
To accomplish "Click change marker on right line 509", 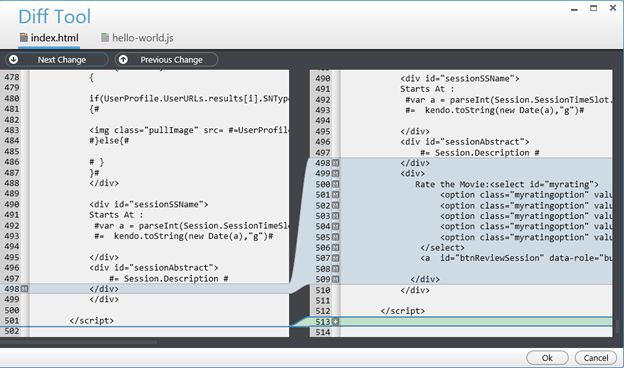I will (335, 279).
